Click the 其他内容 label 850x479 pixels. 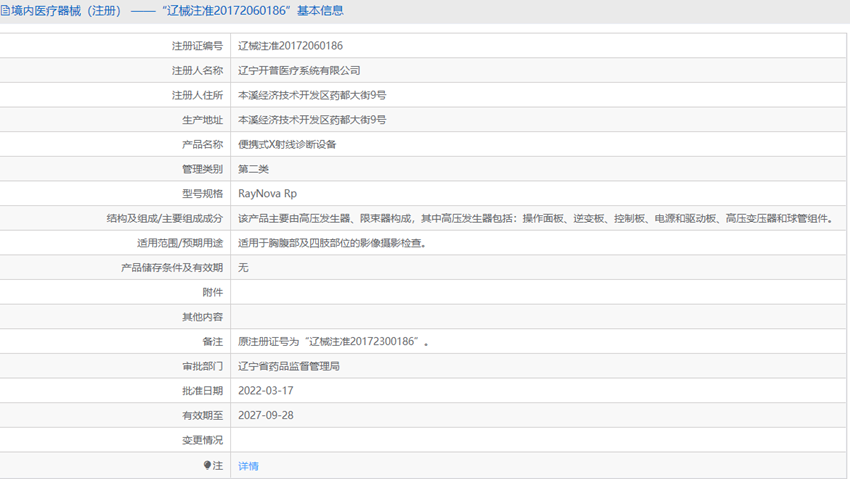(x=203, y=317)
